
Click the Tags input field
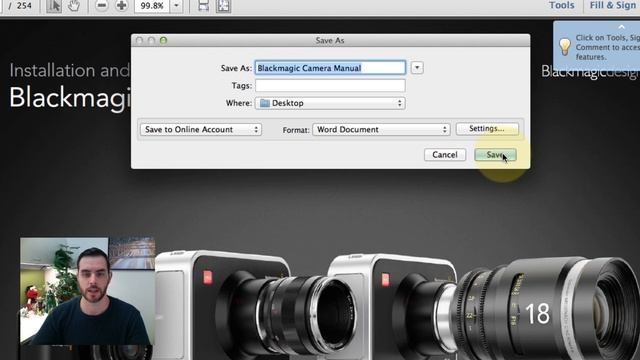point(330,86)
